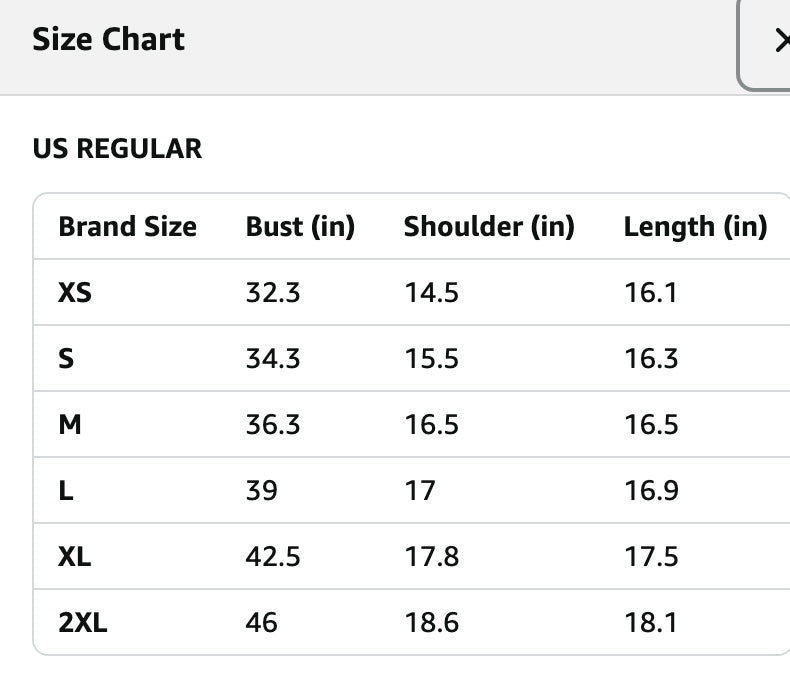Select the US REGULAR heading
The height and width of the screenshot is (695, 790).
[x=117, y=149]
